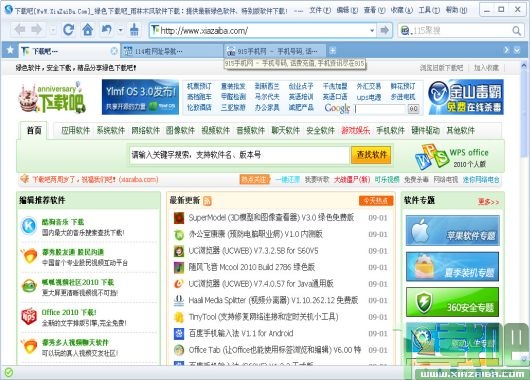Expand the address bar history dropdown
Screen dimensions: 530x380
click(x=372, y=31)
